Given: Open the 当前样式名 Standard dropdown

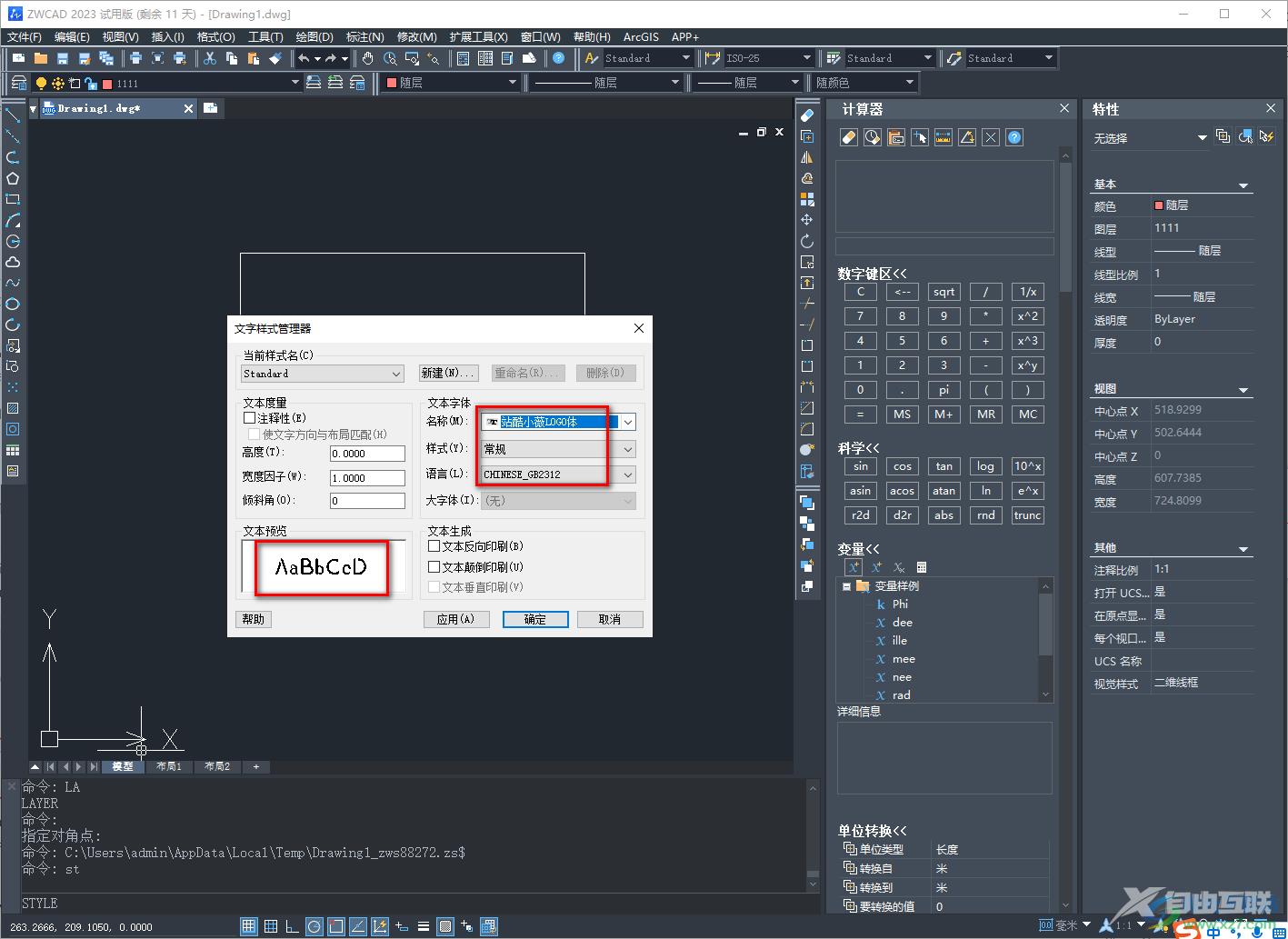Looking at the screenshot, I should click(x=323, y=374).
